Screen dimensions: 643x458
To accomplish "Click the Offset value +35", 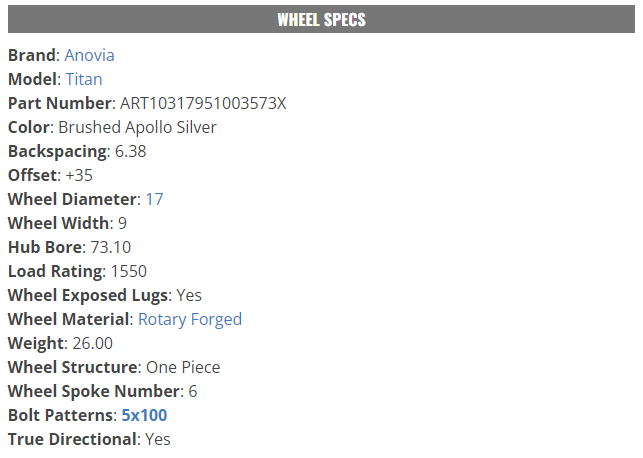I will pyautogui.click(x=79, y=175).
